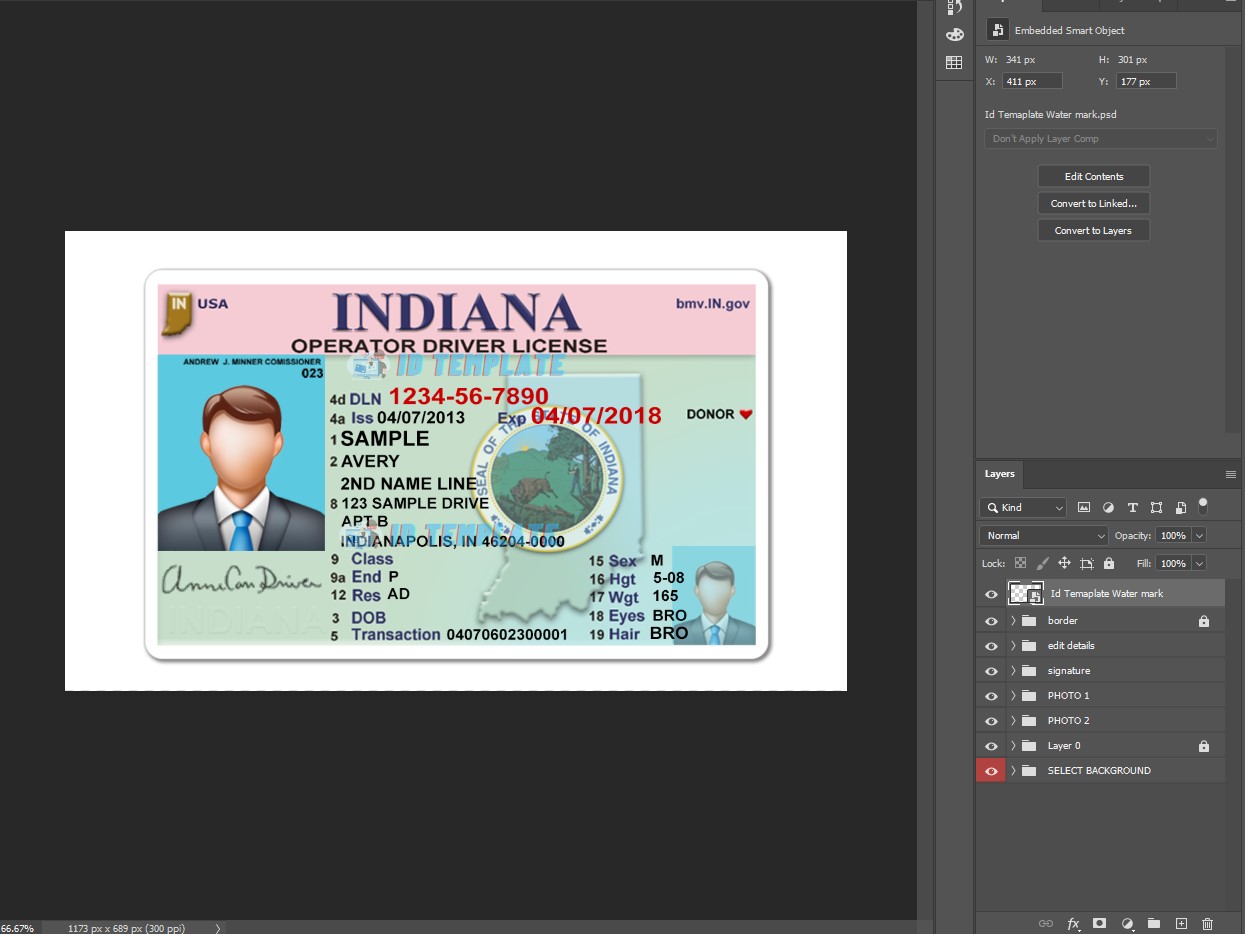Open the Swatches panel grid icon
1245x934 pixels.
(954, 62)
